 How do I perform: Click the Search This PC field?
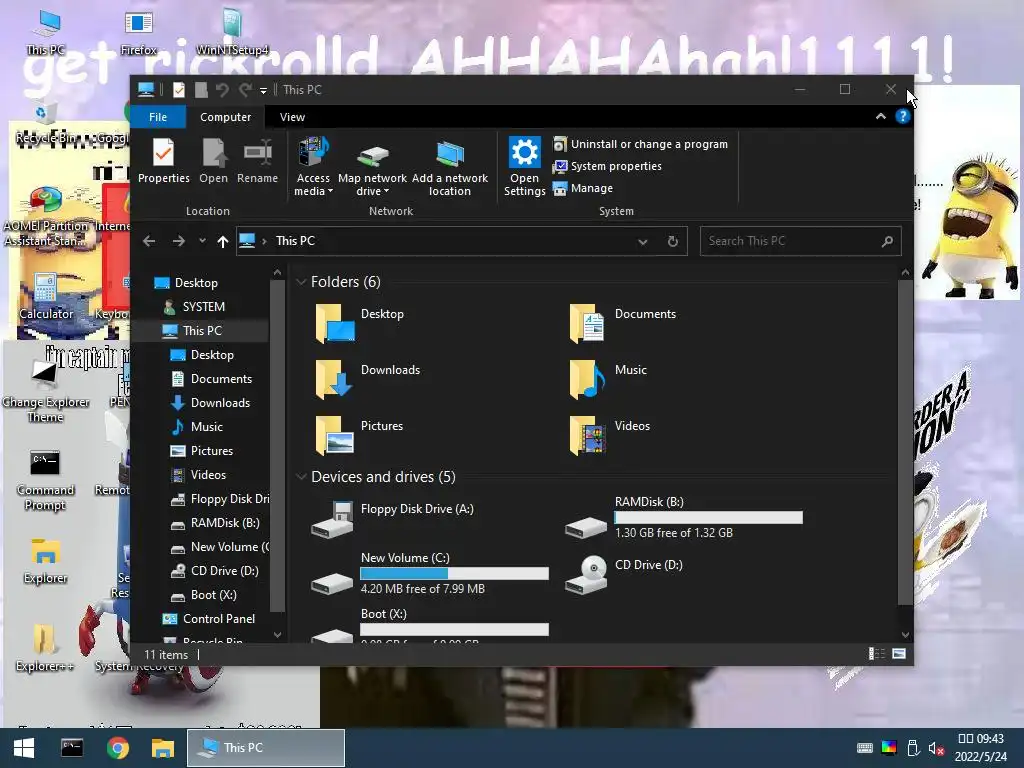[800, 241]
